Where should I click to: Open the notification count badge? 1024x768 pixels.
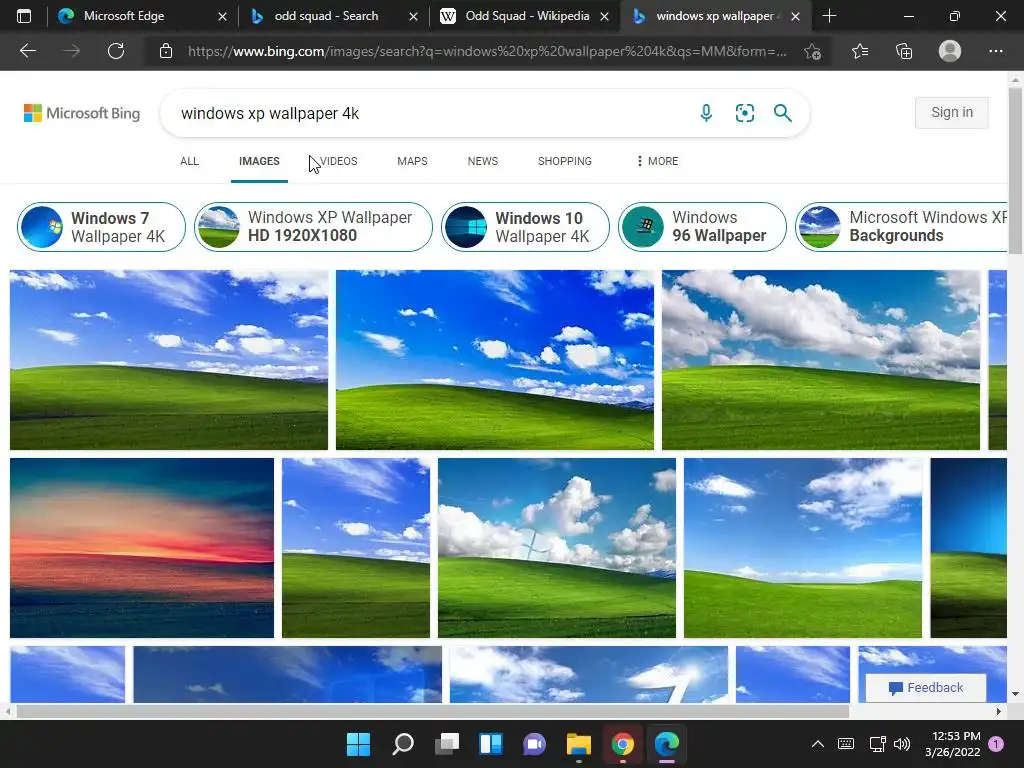(x=996, y=744)
